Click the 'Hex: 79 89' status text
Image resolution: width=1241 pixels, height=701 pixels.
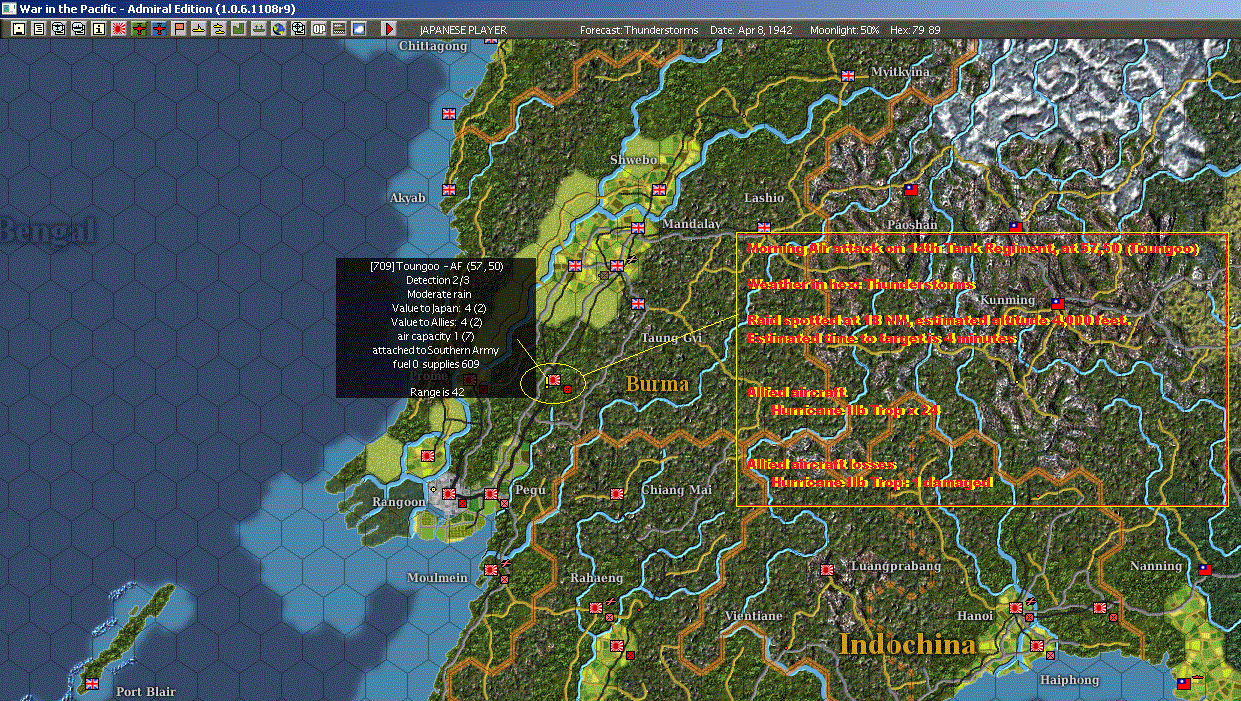[915, 30]
